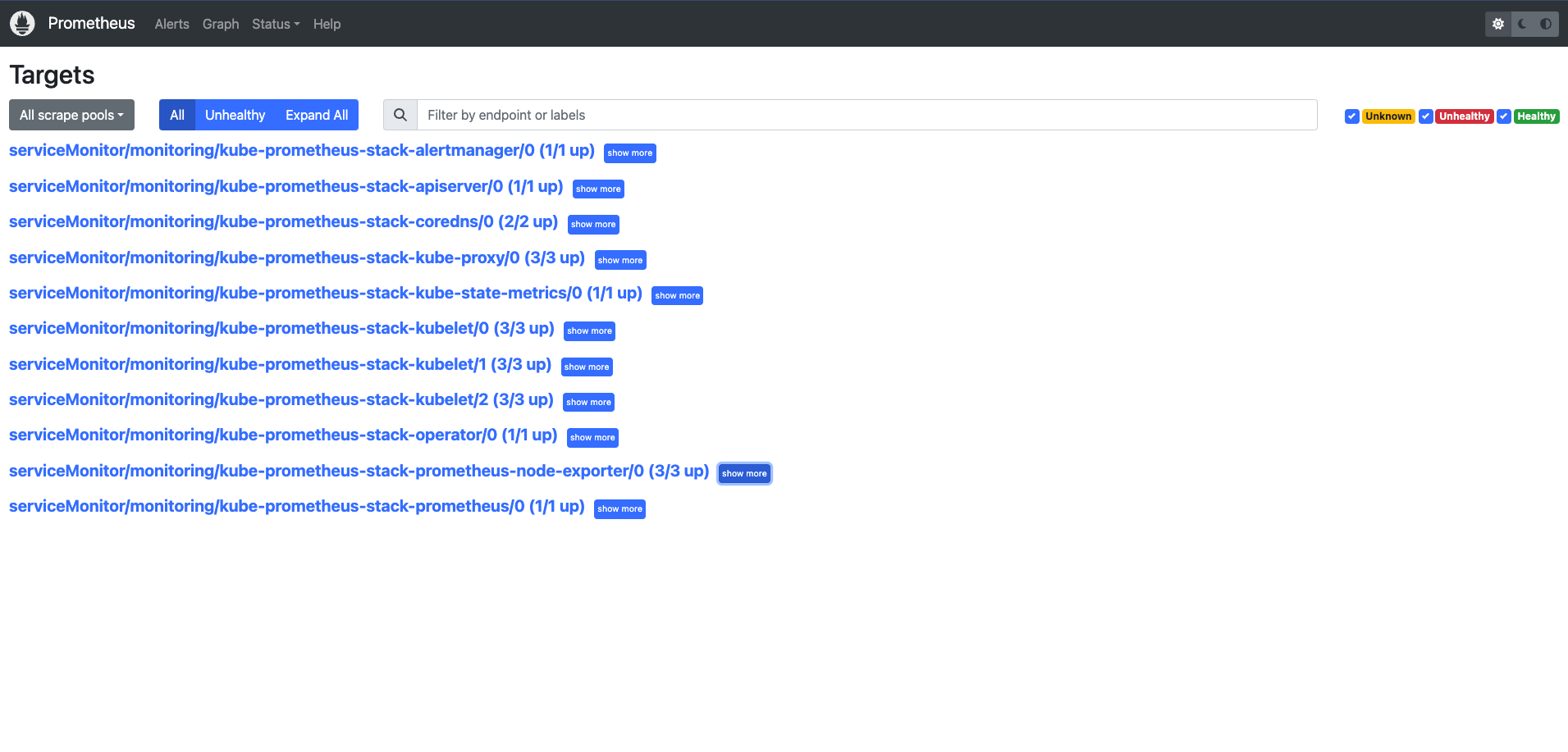Open the kubelet/1 (3/3 up) link
This screenshot has height=752, width=1568.
pos(281,365)
